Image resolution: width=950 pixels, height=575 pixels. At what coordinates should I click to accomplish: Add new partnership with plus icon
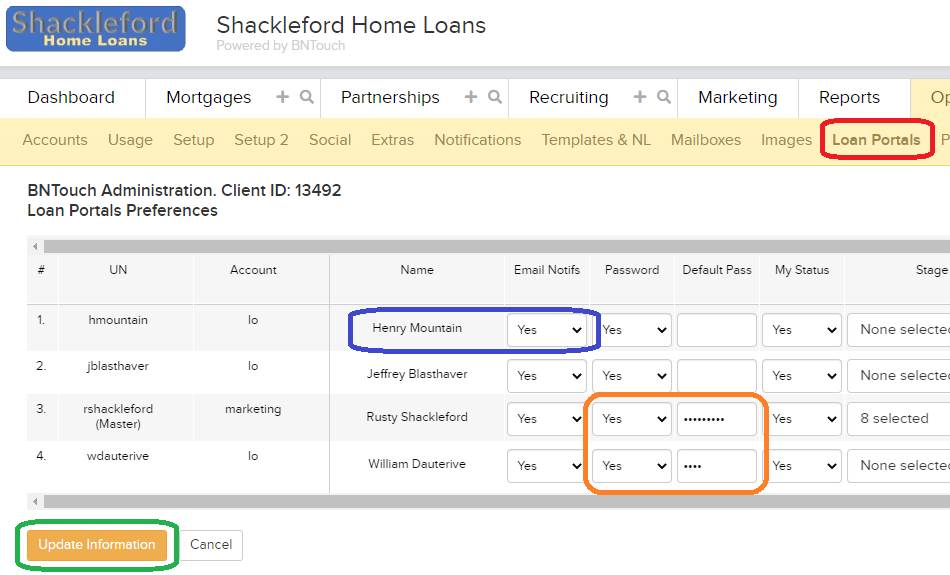471,97
